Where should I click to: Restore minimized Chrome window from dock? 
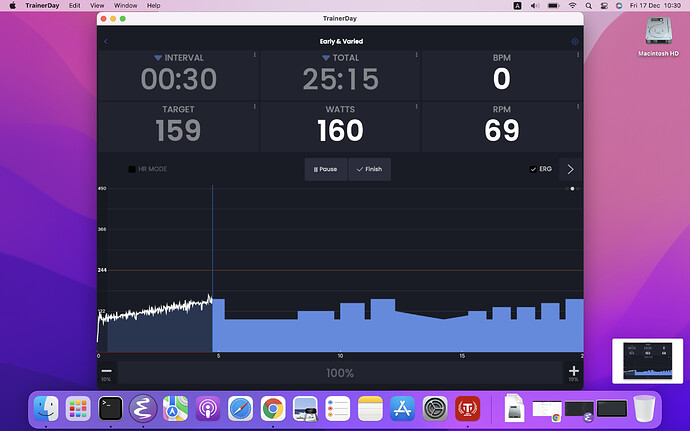pyautogui.click(x=547, y=409)
